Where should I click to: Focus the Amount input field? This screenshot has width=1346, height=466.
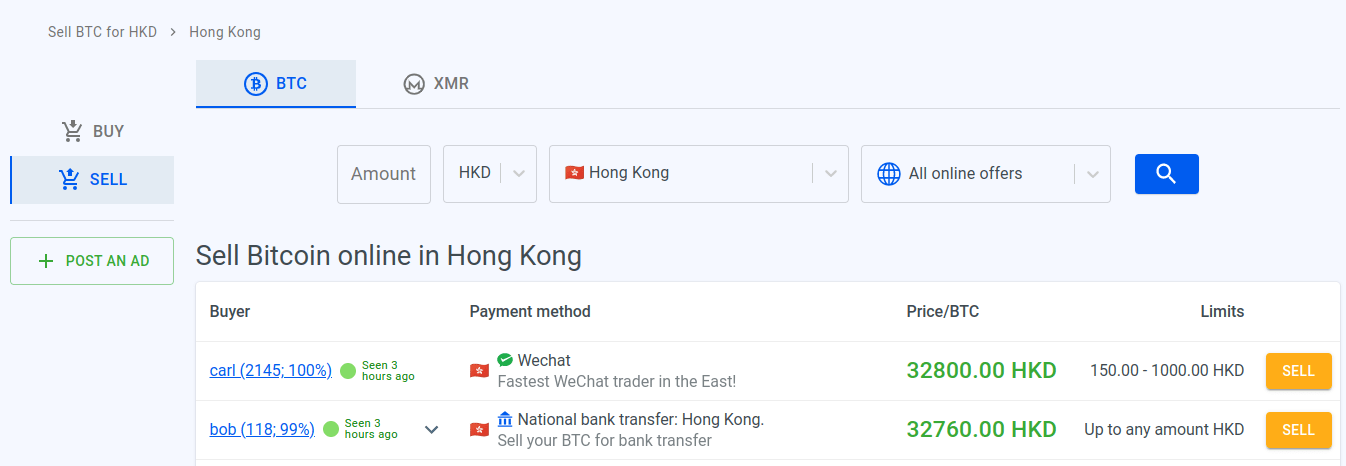(x=384, y=174)
